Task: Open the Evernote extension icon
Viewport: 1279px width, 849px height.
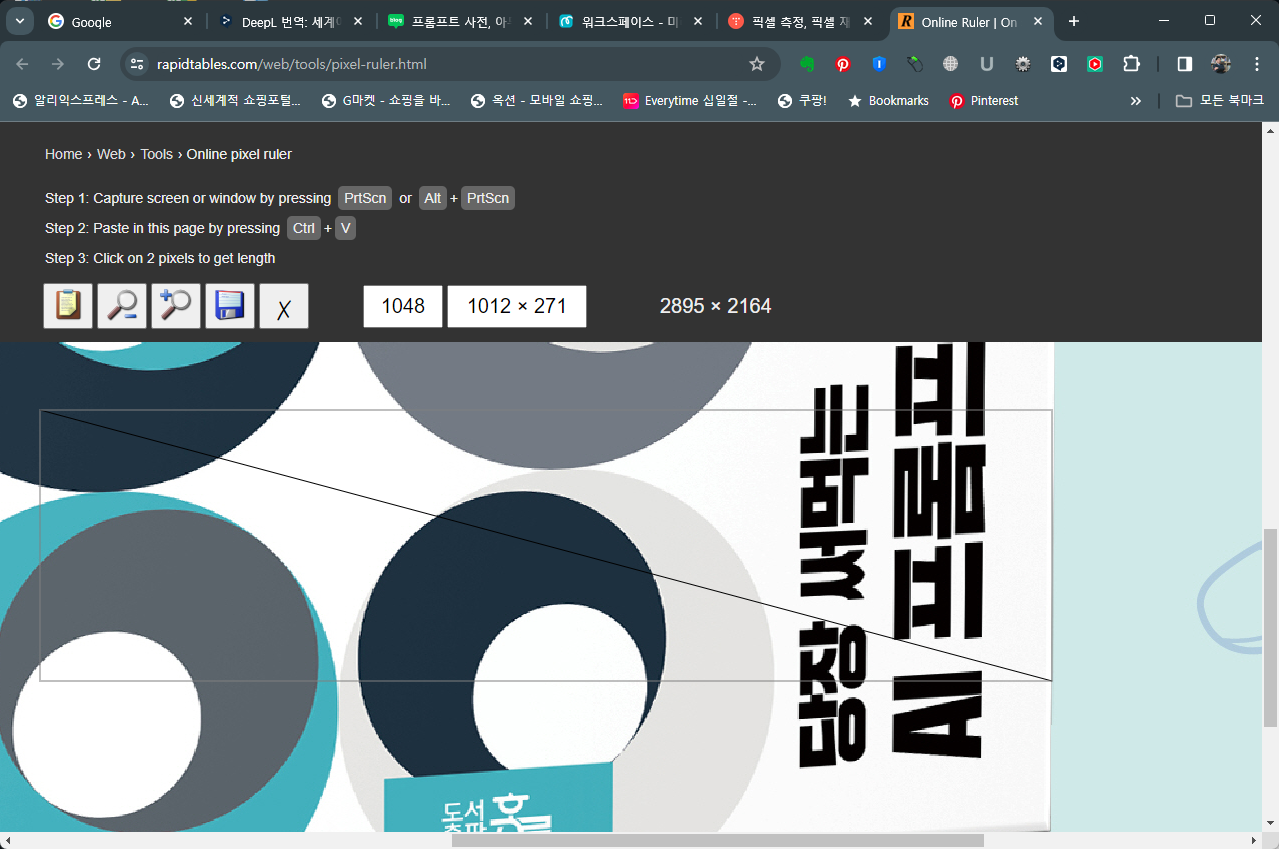Action: point(807,64)
